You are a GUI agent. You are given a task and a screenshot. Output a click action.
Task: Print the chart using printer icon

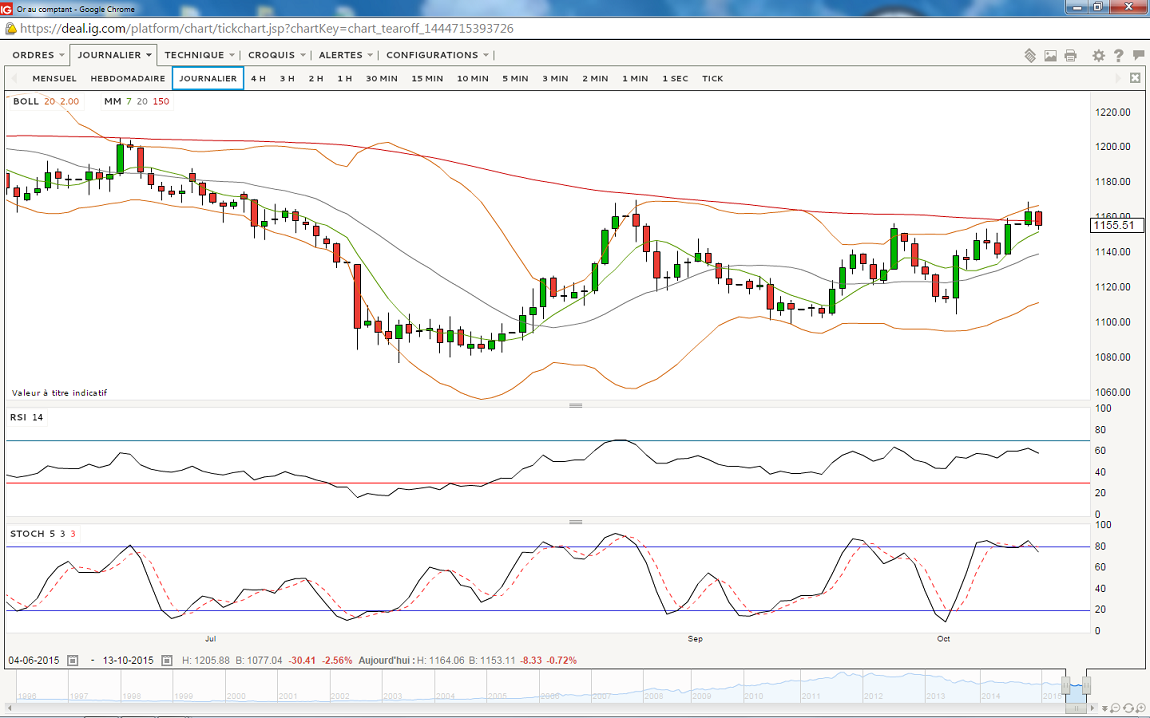click(1070, 56)
